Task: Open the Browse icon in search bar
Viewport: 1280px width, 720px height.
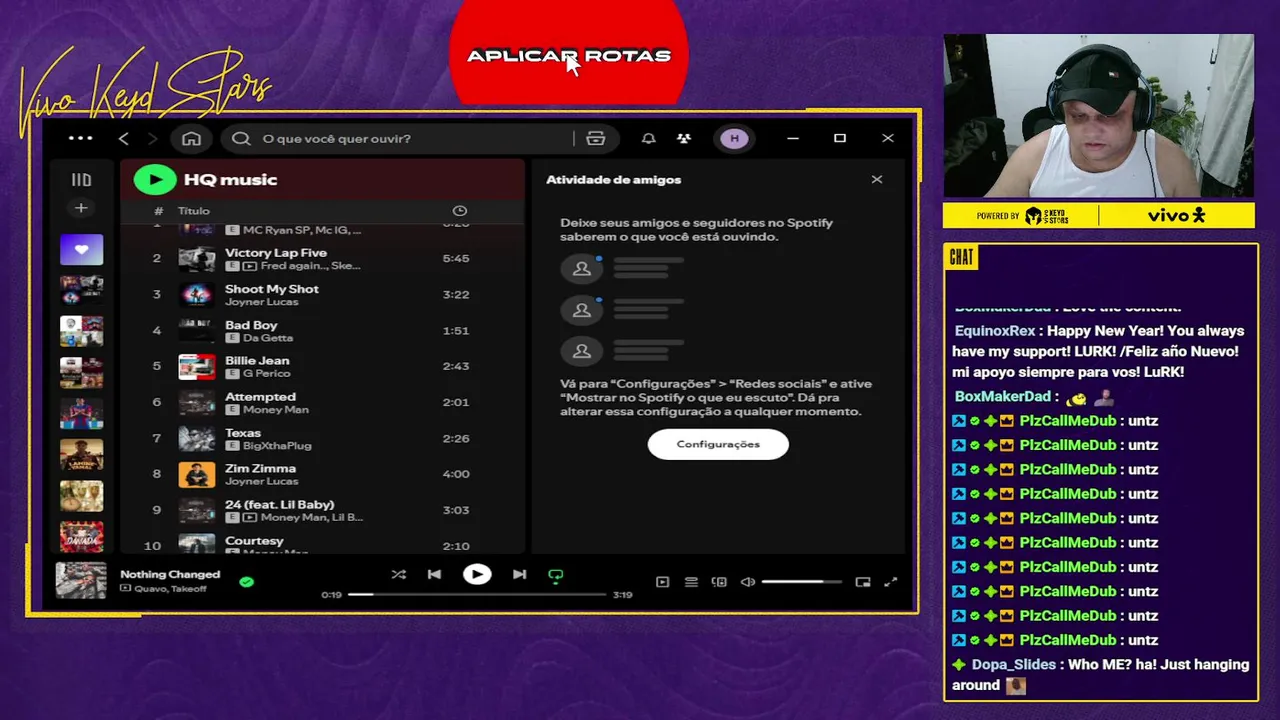Action: coord(596,138)
